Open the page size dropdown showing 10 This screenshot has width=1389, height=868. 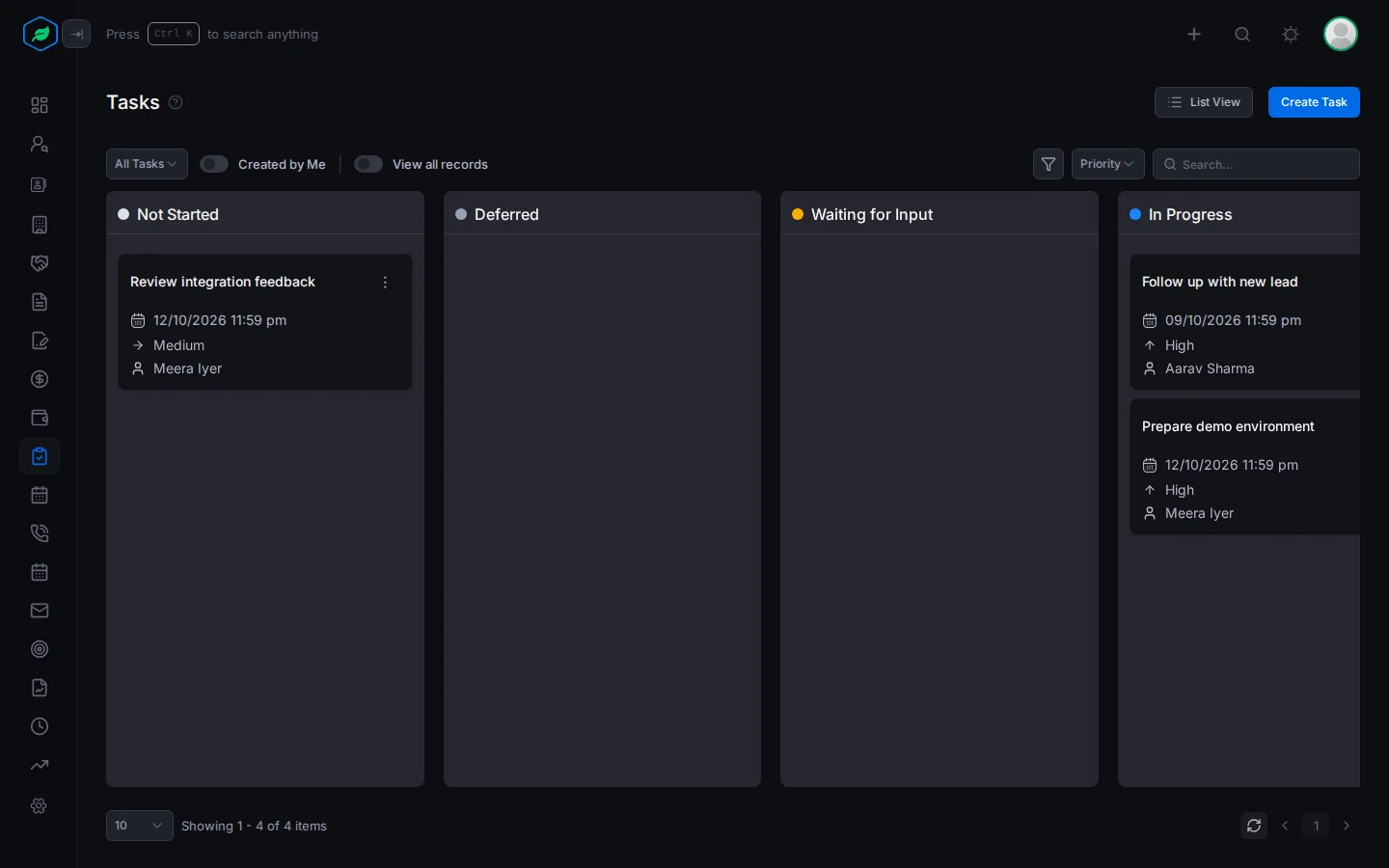click(x=140, y=826)
